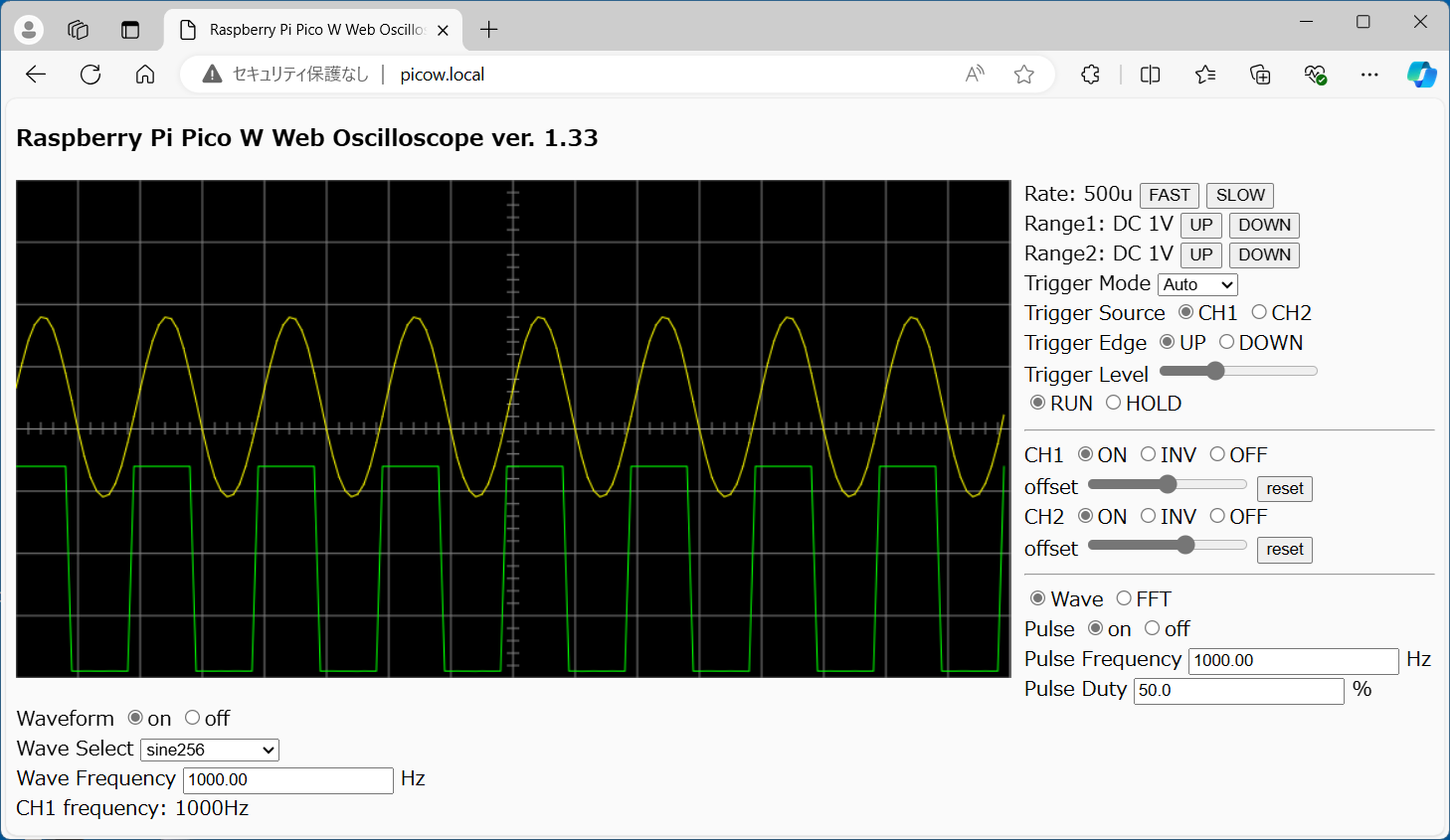Close the Raspberry Pi Pico W tab
1450x840 pixels.
[443, 30]
